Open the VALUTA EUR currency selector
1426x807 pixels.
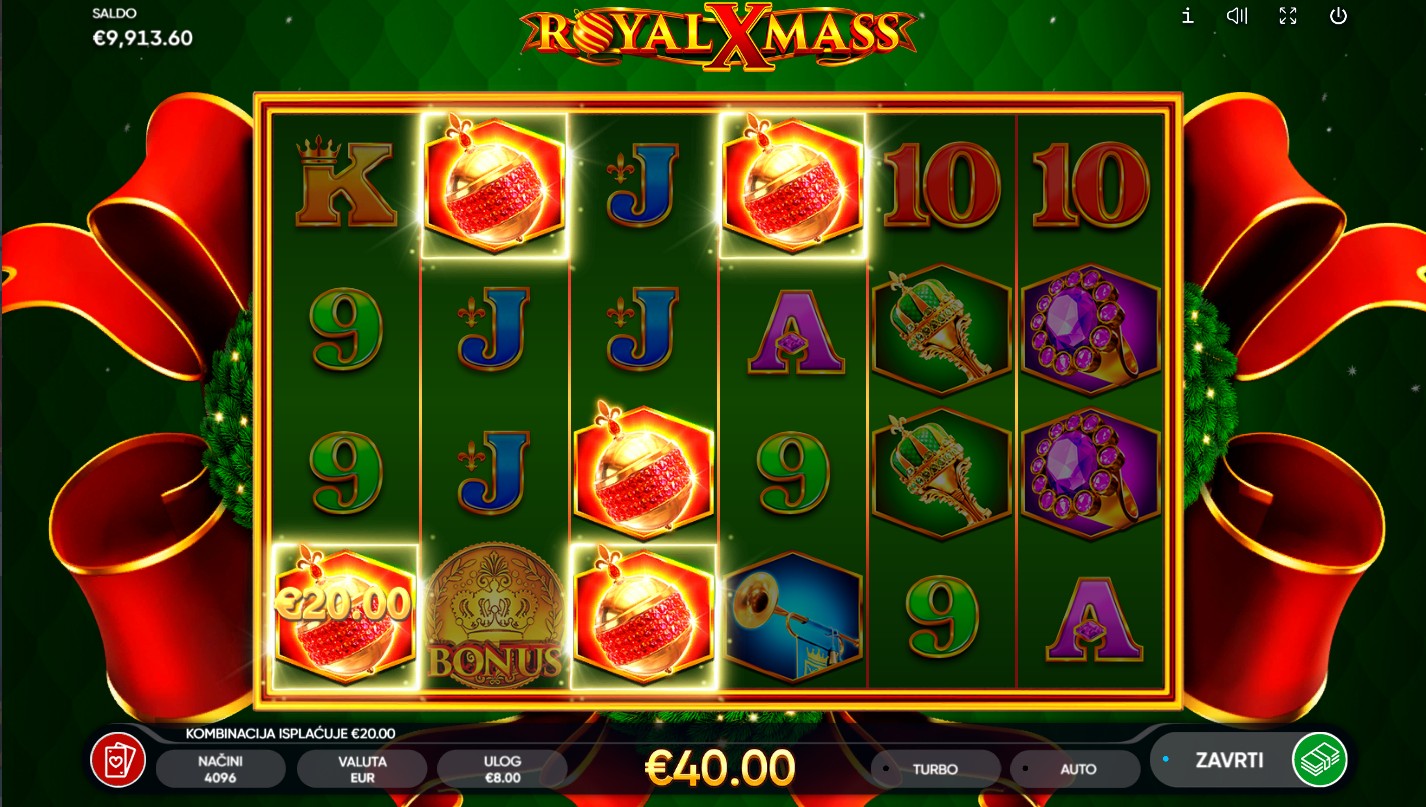(x=362, y=768)
